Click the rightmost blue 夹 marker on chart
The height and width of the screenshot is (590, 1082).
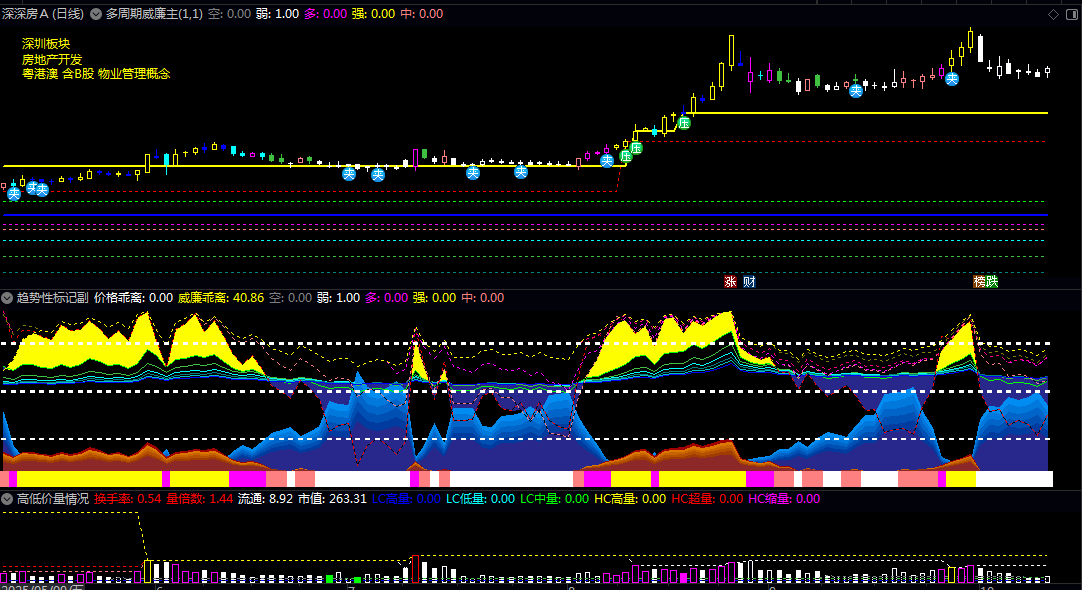tap(952, 79)
